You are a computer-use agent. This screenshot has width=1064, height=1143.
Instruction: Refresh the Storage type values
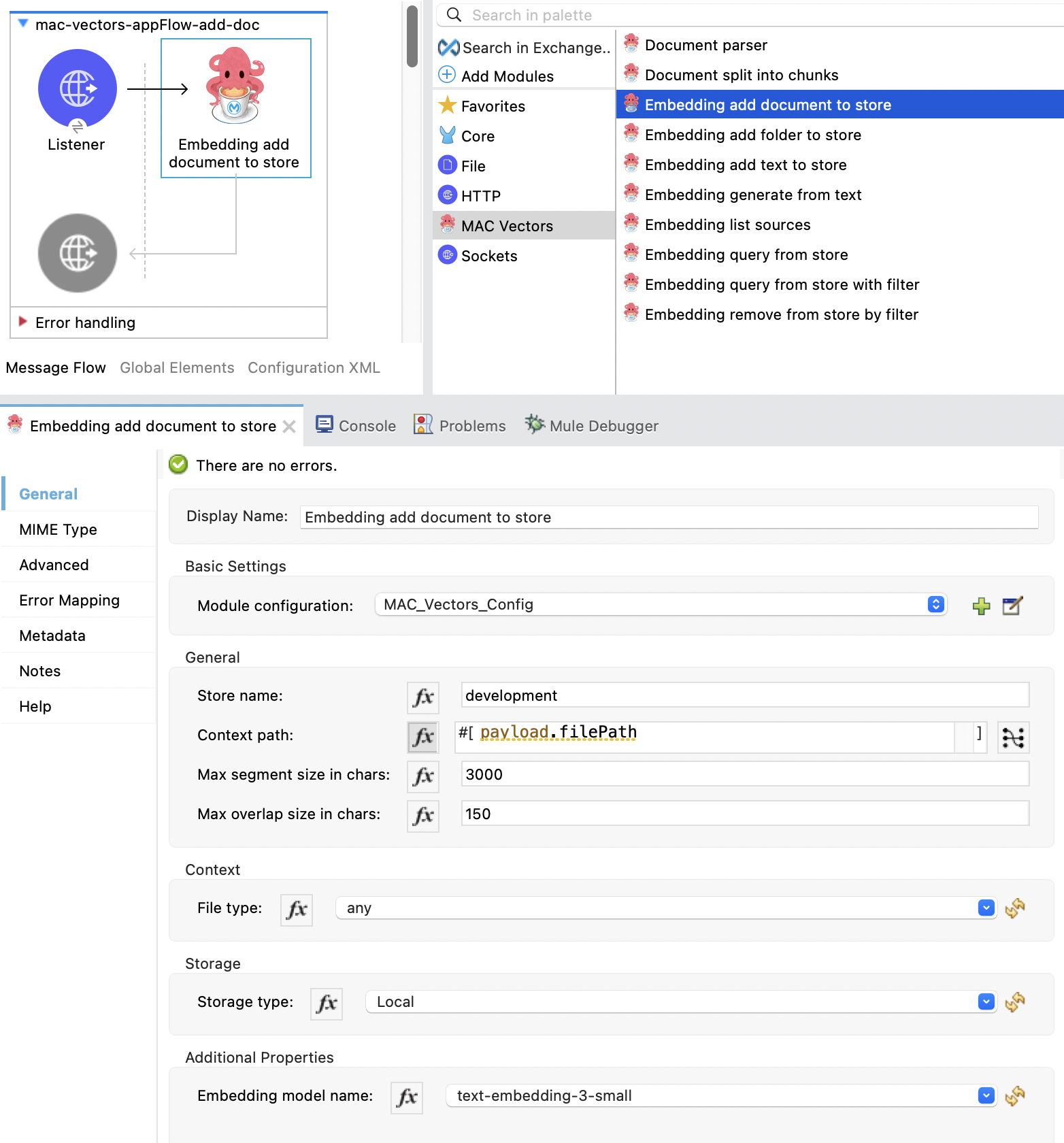pos(1015,1001)
